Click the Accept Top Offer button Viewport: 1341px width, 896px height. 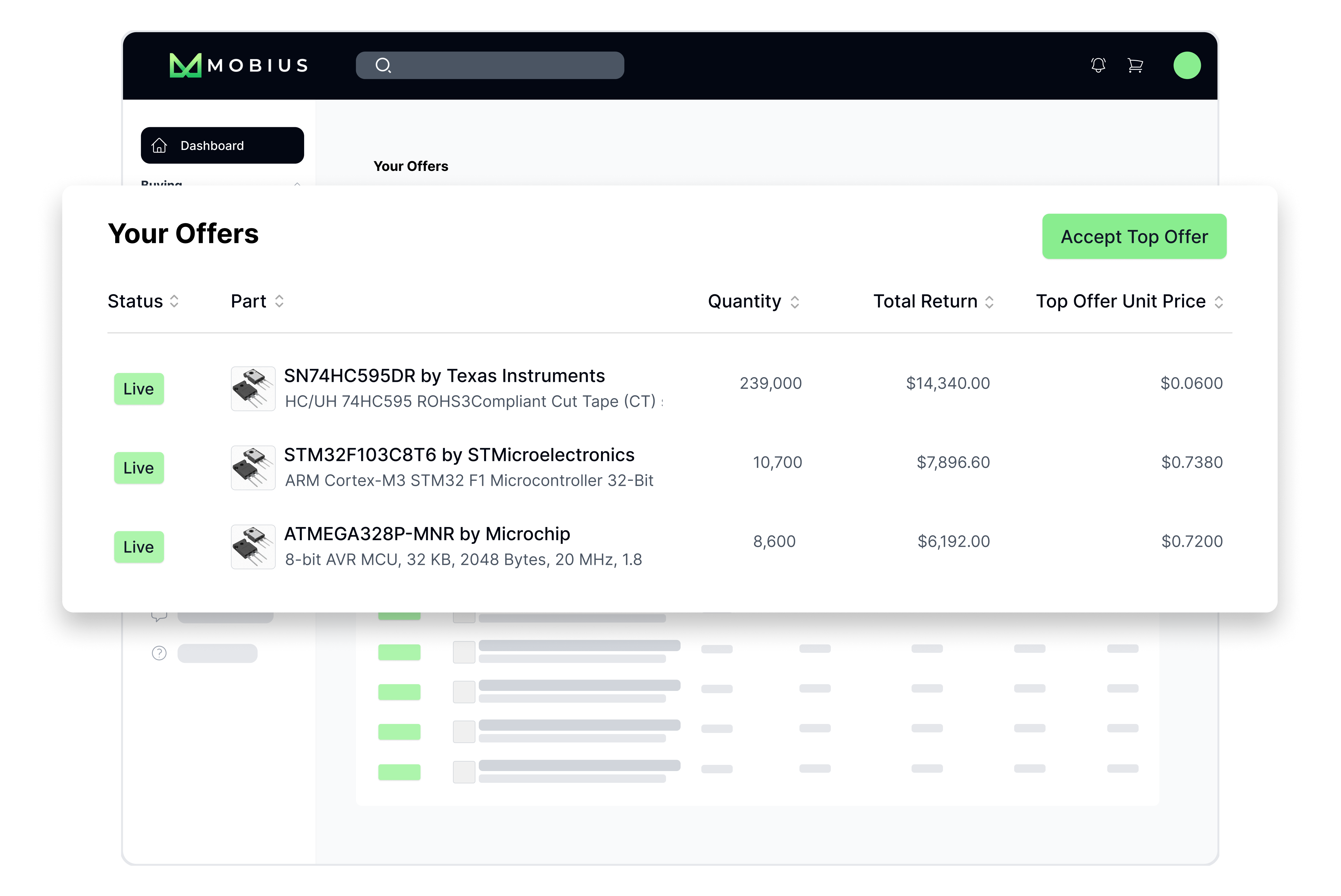click(x=1134, y=236)
